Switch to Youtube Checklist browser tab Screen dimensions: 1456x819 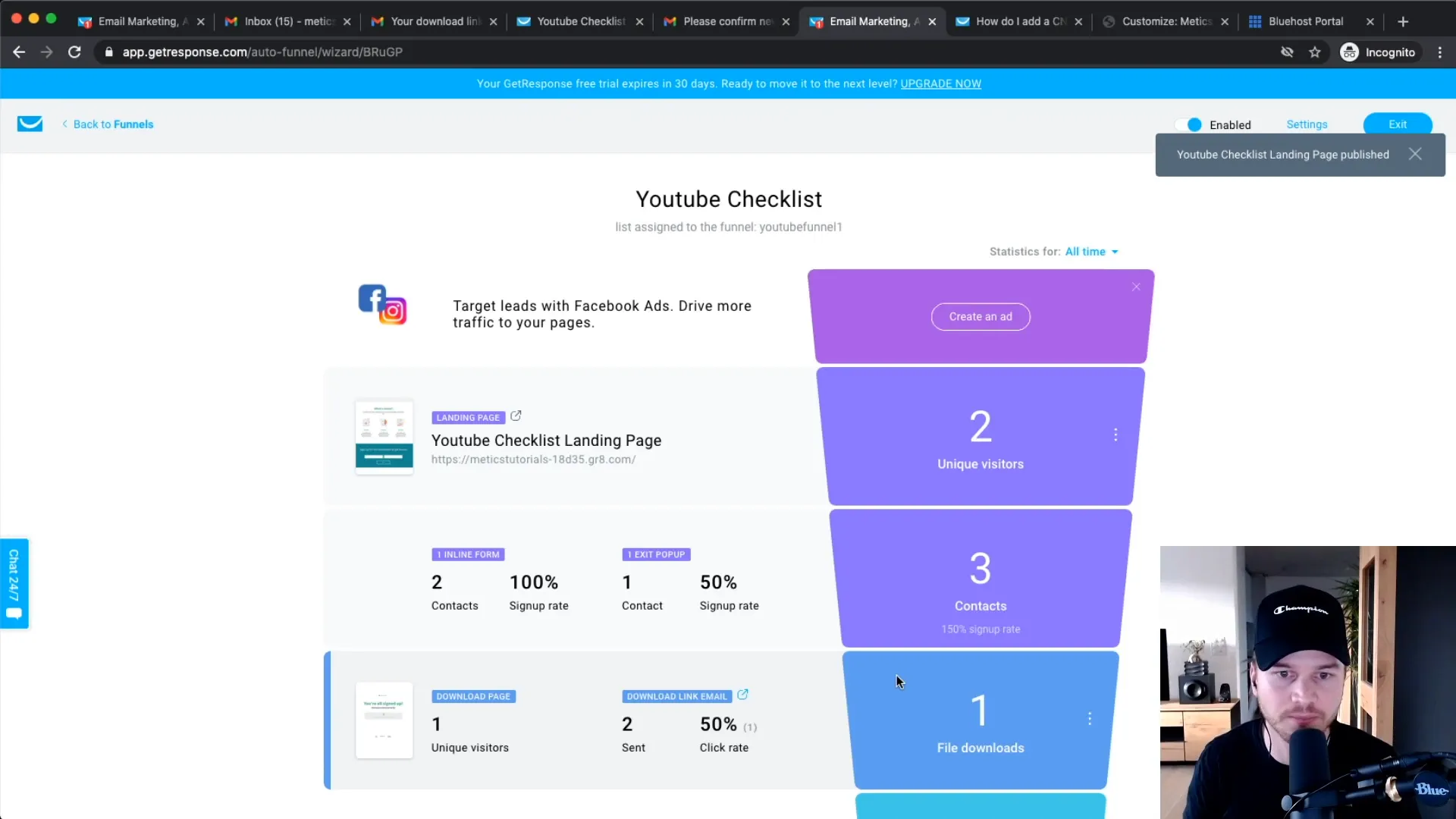click(581, 21)
